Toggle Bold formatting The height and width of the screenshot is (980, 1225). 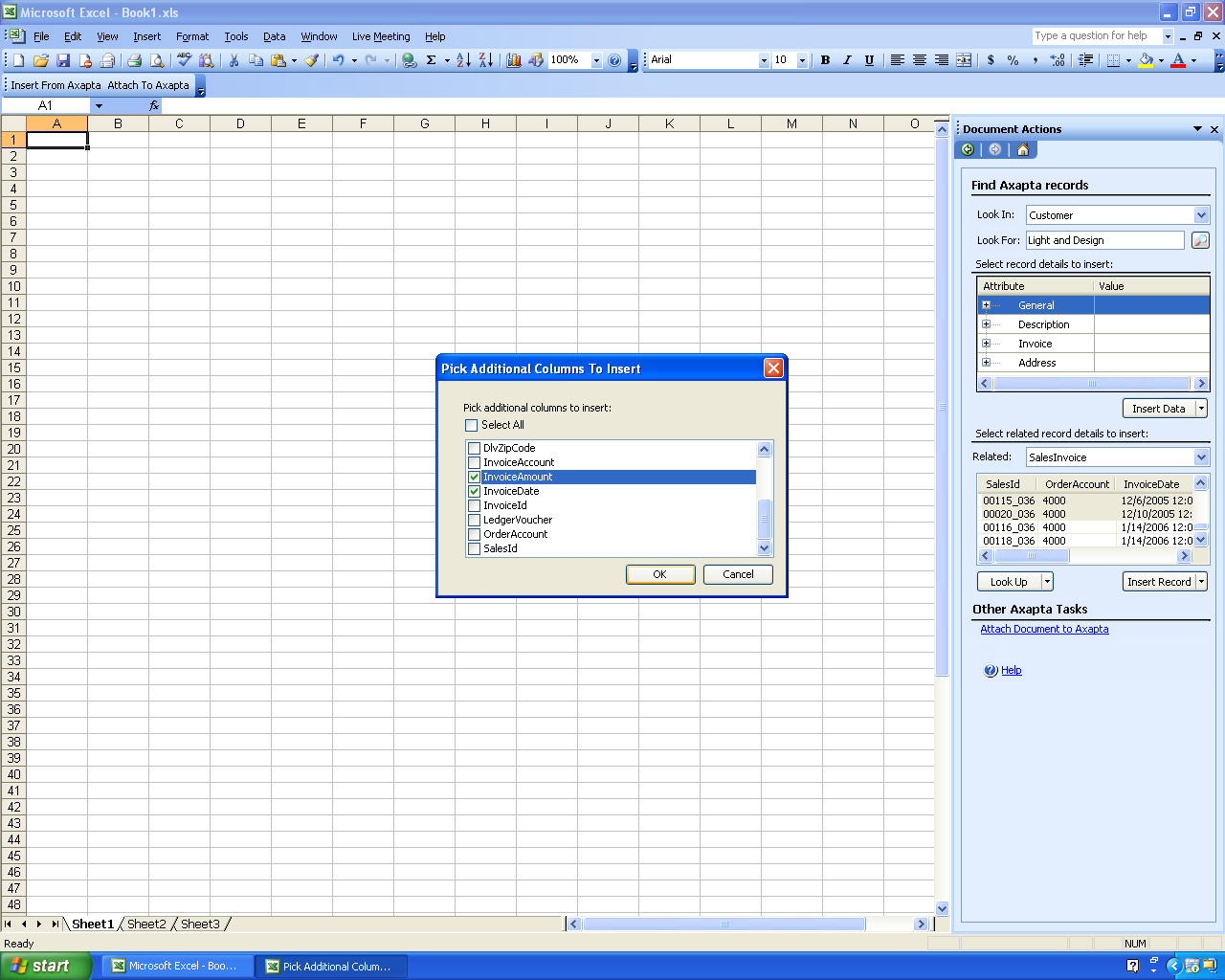825,60
